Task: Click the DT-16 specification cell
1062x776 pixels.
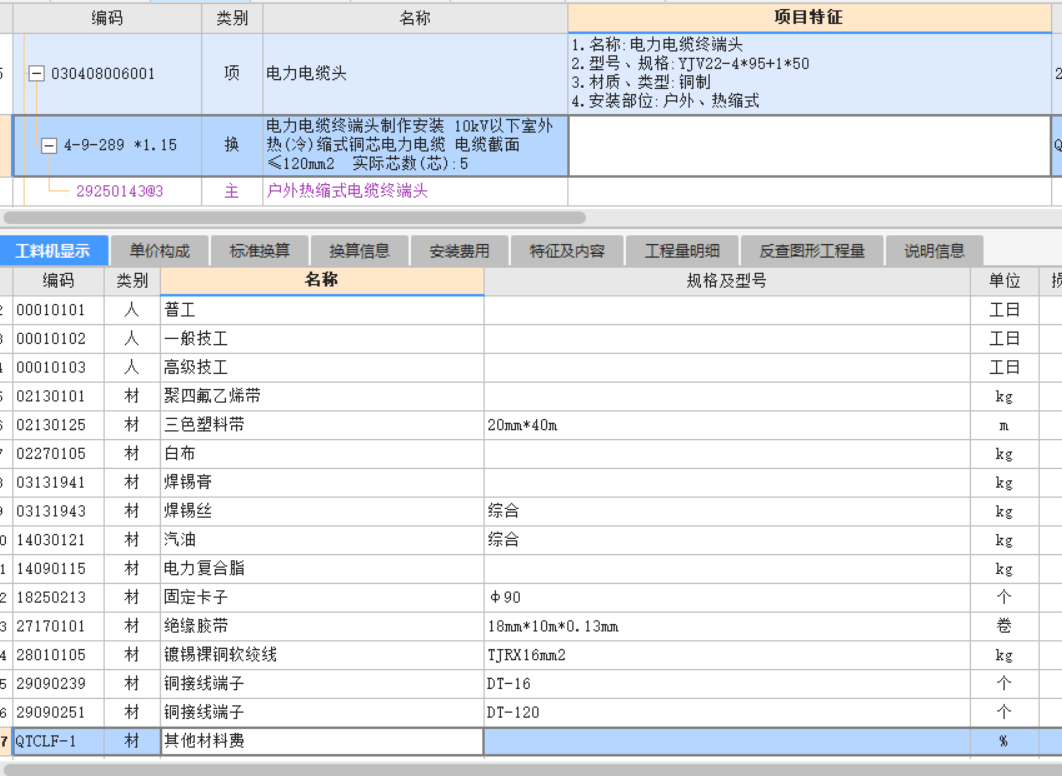Action: [x=727, y=683]
